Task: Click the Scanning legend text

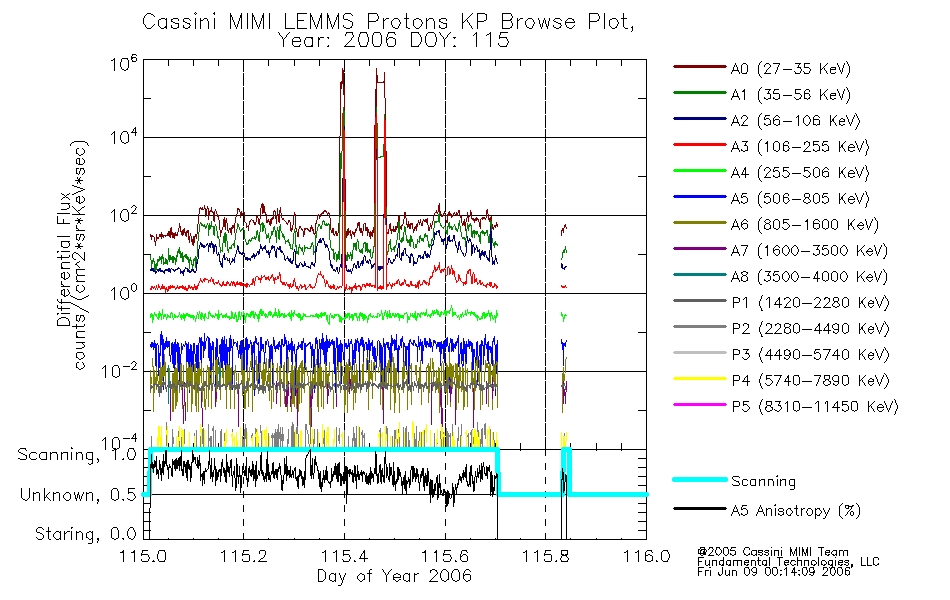Action: click(x=763, y=482)
